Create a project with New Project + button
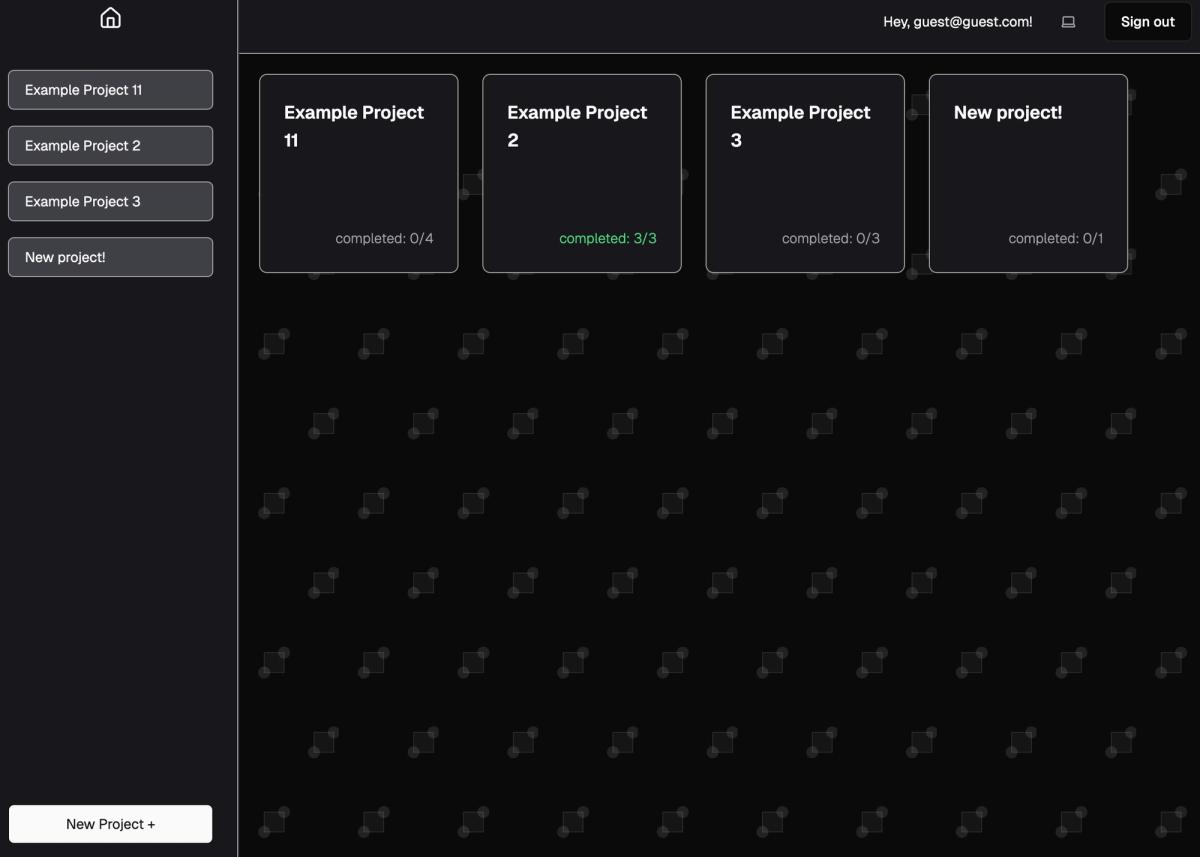 click(110, 824)
